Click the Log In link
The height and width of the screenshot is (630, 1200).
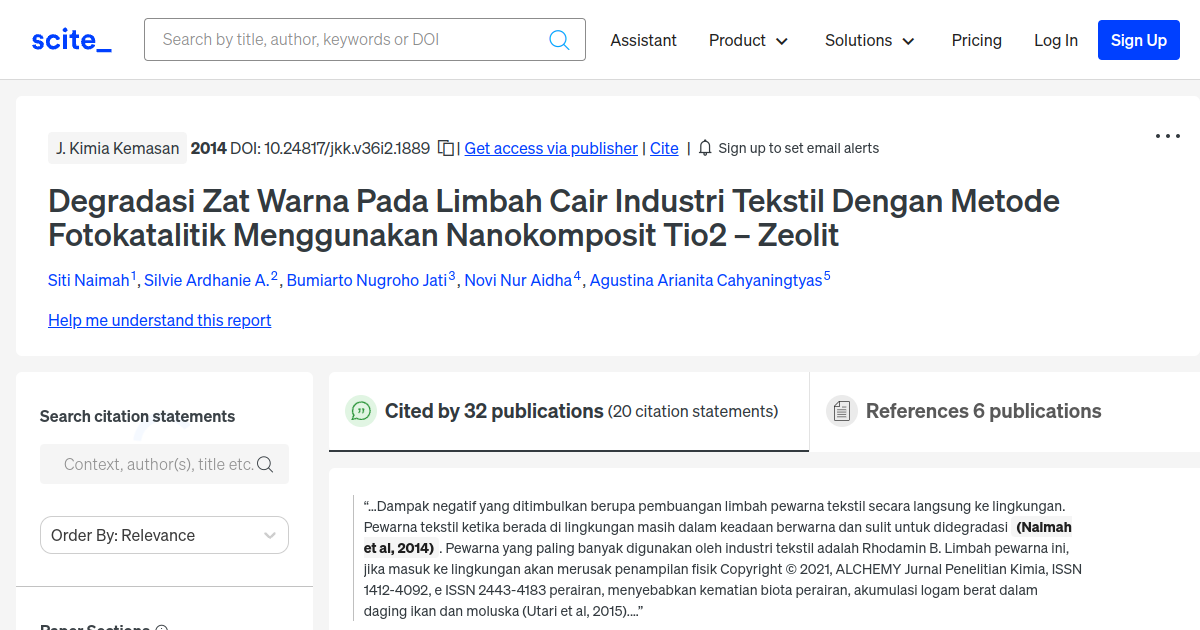coord(1055,40)
